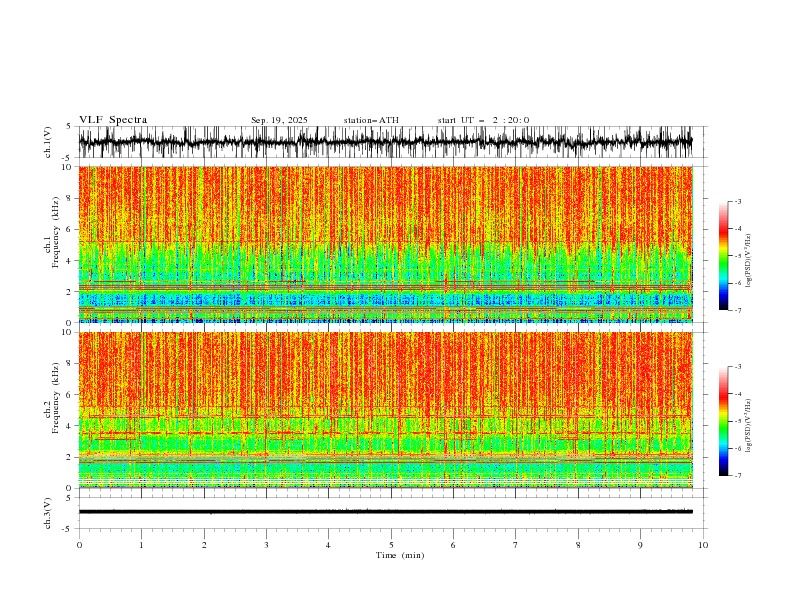Click the upper colorbar "-5" tick value
Image resolution: width=792 pixels, height=612 pixels.
[x=737, y=256]
